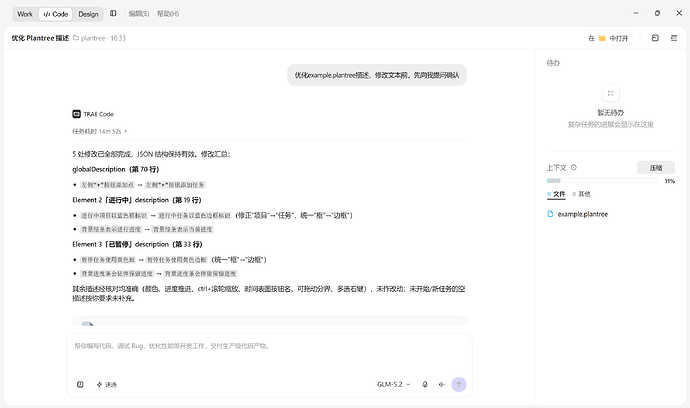Click the 压缩 compress button
690x408 pixels.
(x=656, y=168)
